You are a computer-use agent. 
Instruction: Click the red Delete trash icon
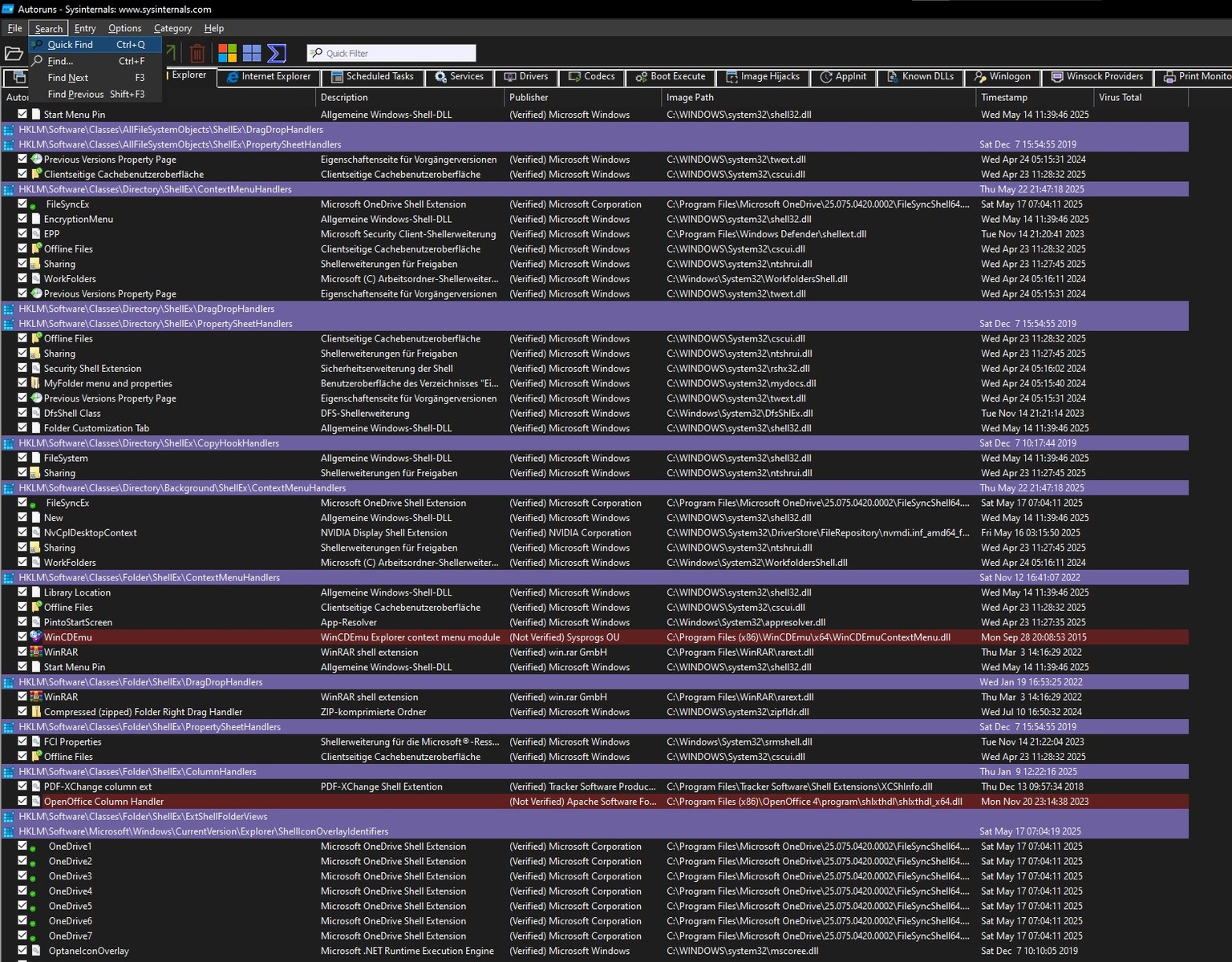197,54
